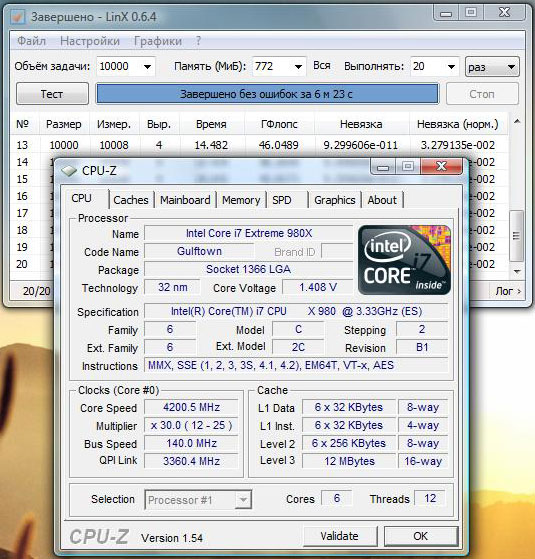
Task: Open the Настройки menu in LinX
Action: tap(90, 41)
